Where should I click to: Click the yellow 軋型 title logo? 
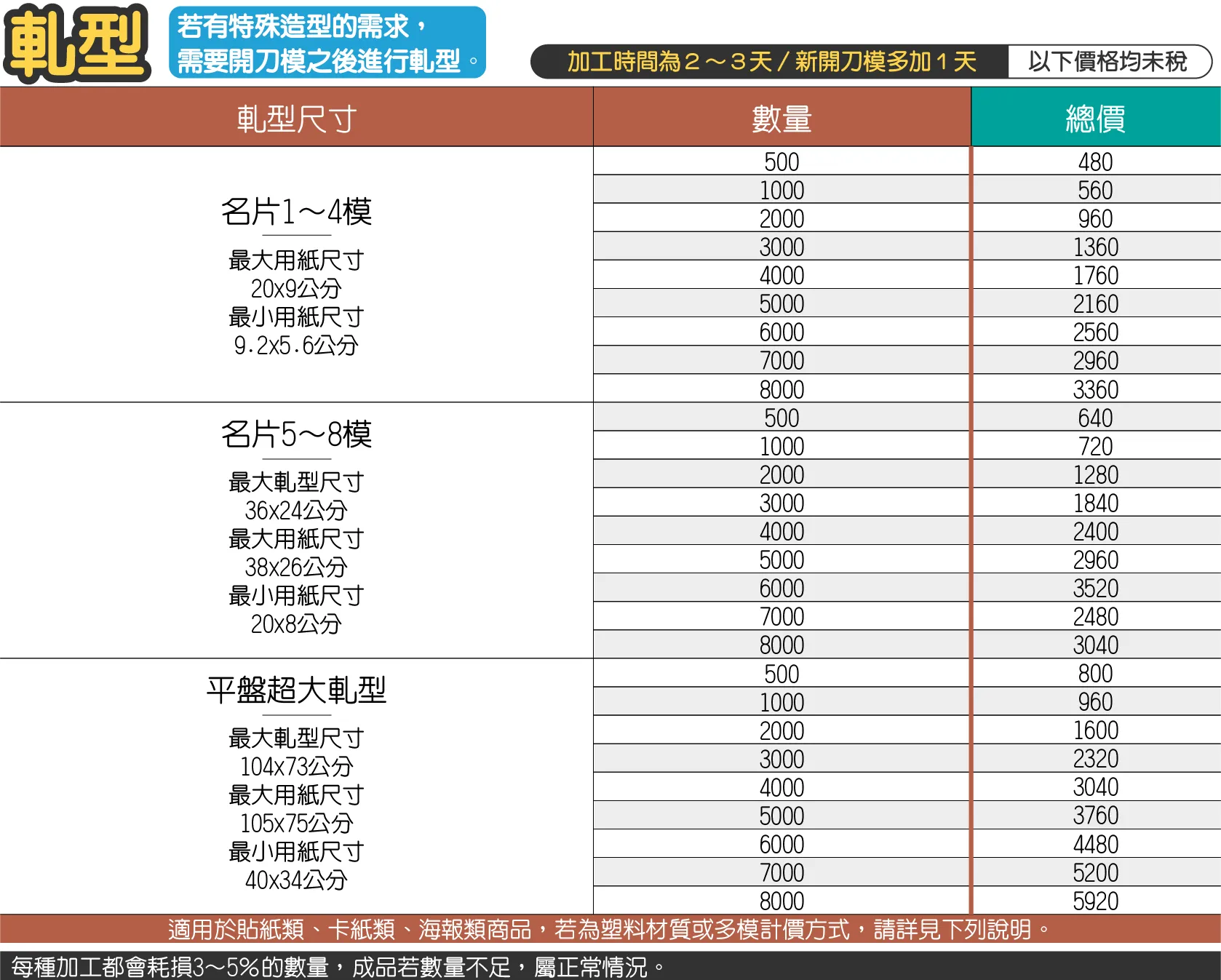(76, 44)
